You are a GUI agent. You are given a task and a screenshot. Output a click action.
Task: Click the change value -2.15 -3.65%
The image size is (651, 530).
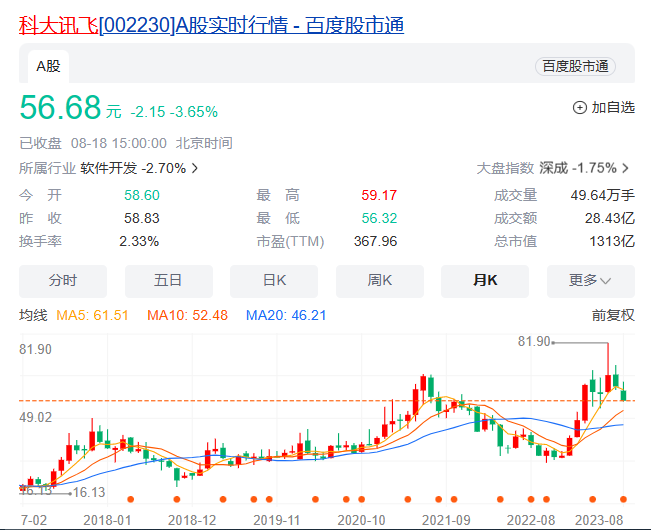pyautogui.click(x=174, y=112)
